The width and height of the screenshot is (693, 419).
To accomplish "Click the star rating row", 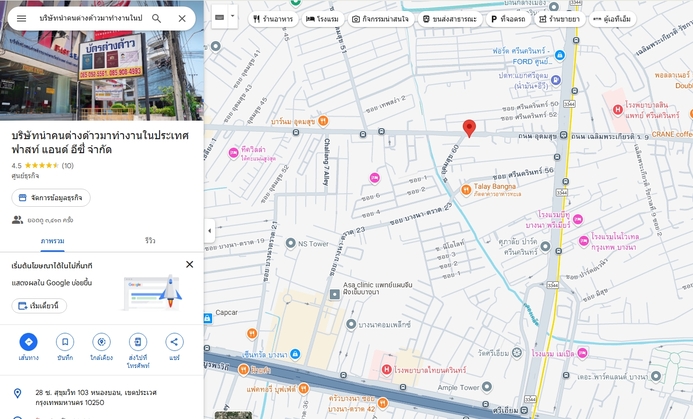I will 42,166.
